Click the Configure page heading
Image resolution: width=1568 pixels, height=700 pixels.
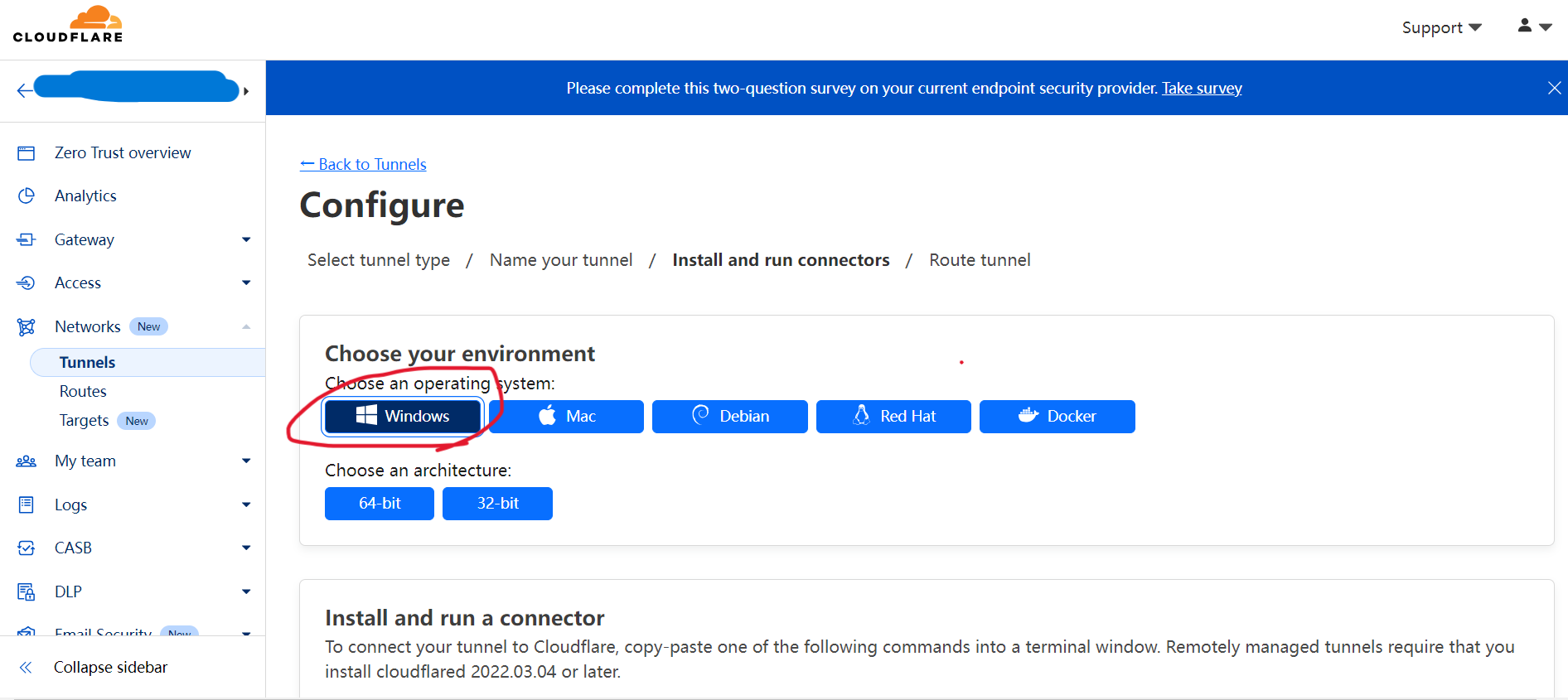382,205
